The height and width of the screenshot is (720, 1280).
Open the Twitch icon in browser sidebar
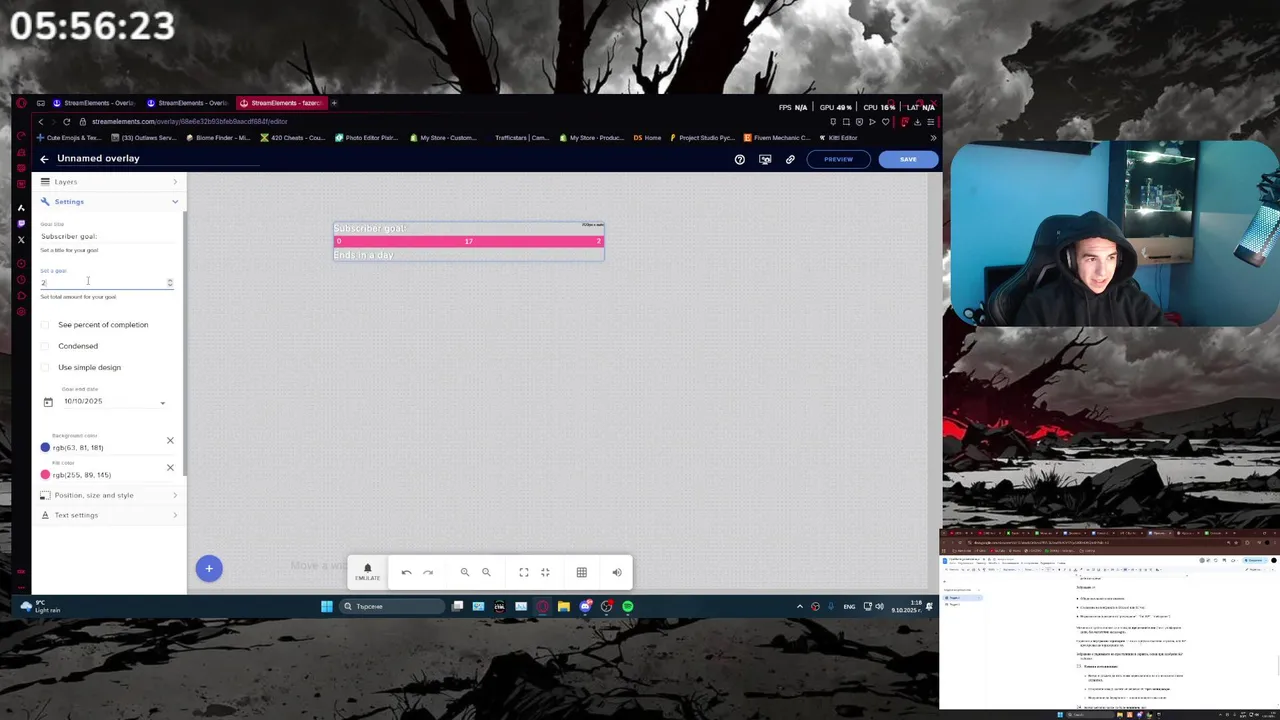pyautogui.click(x=21, y=223)
